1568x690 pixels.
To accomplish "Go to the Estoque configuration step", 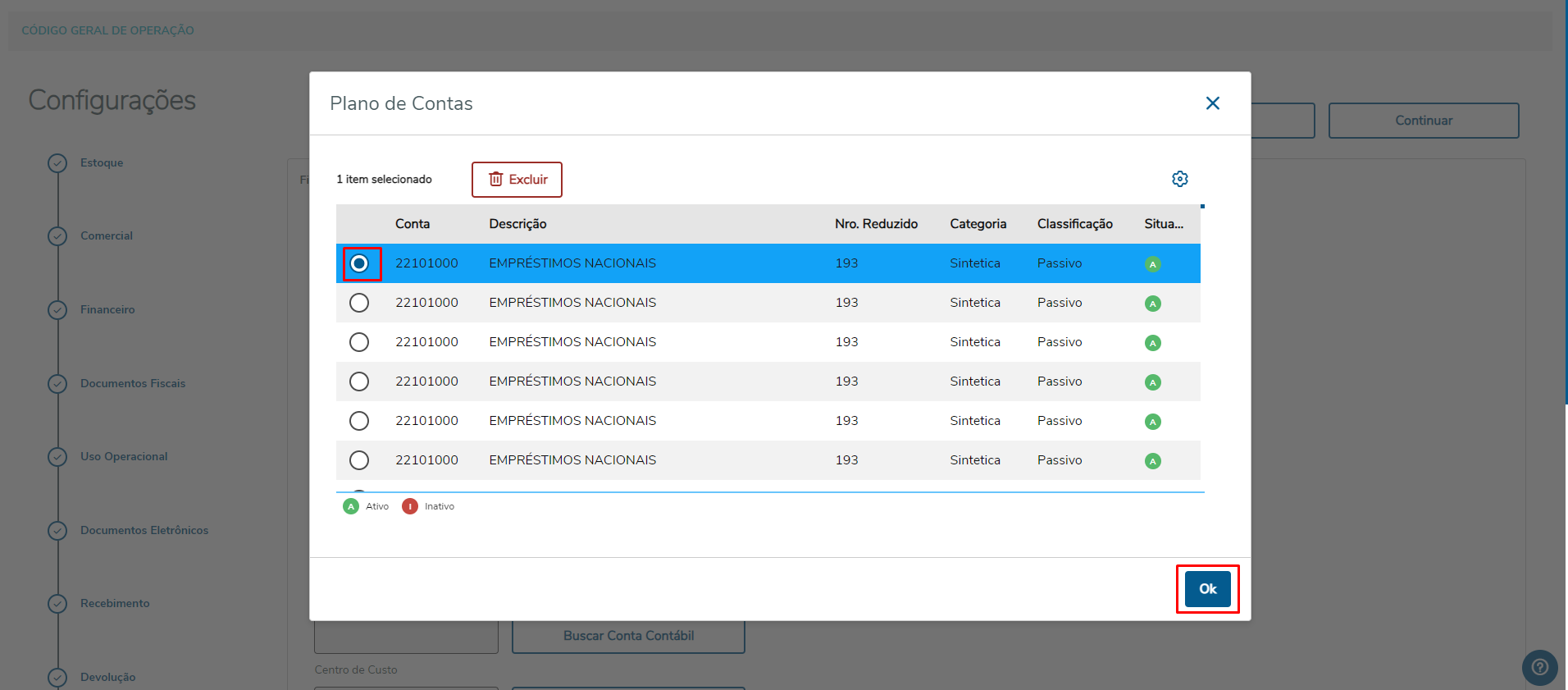I will [x=102, y=163].
